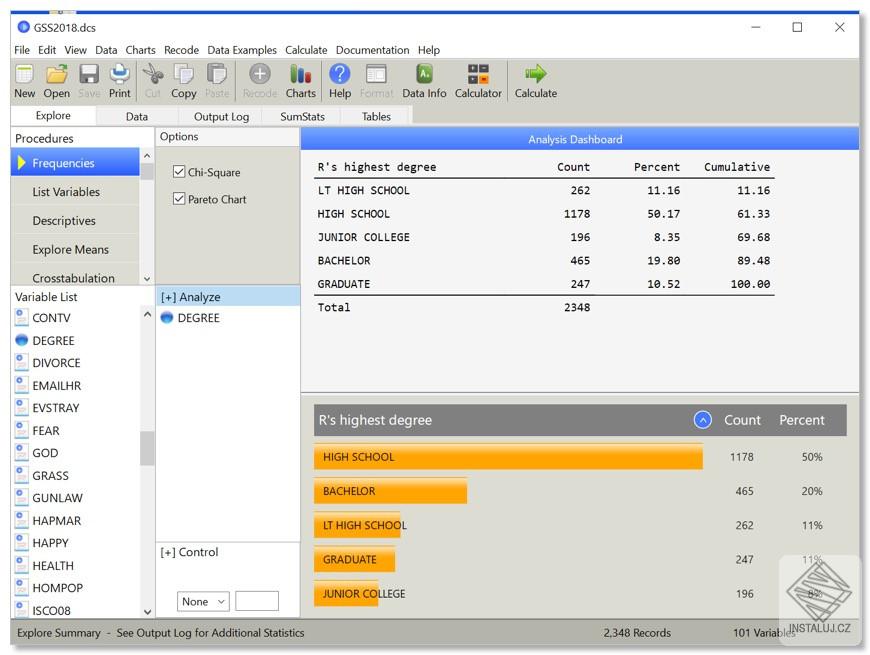Image resolution: width=870 pixels, height=655 pixels.
Task: Select the HAPPY variable in the list
Action: click(50, 543)
